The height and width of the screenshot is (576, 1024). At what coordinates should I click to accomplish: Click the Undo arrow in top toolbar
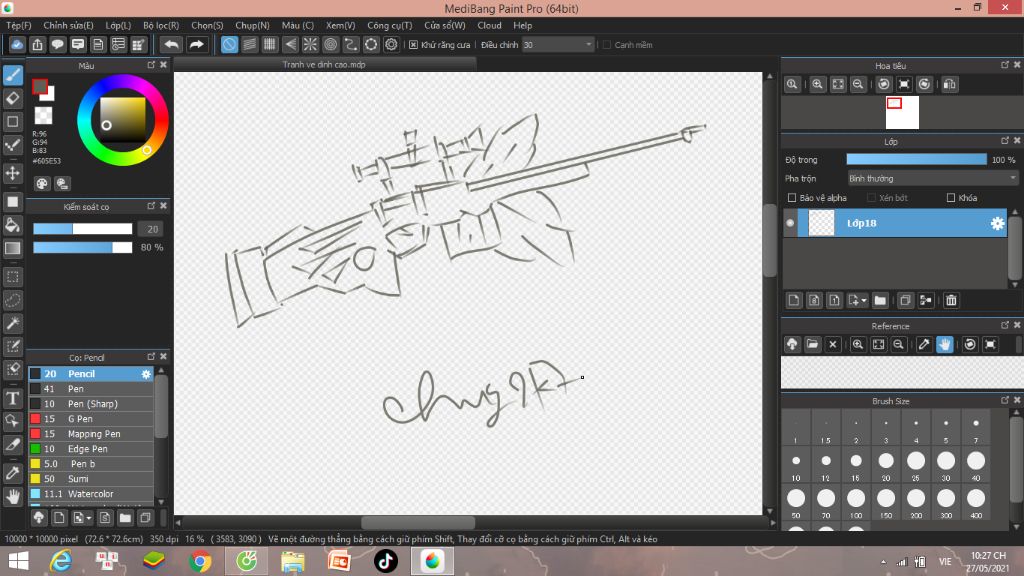coord(172,45)
